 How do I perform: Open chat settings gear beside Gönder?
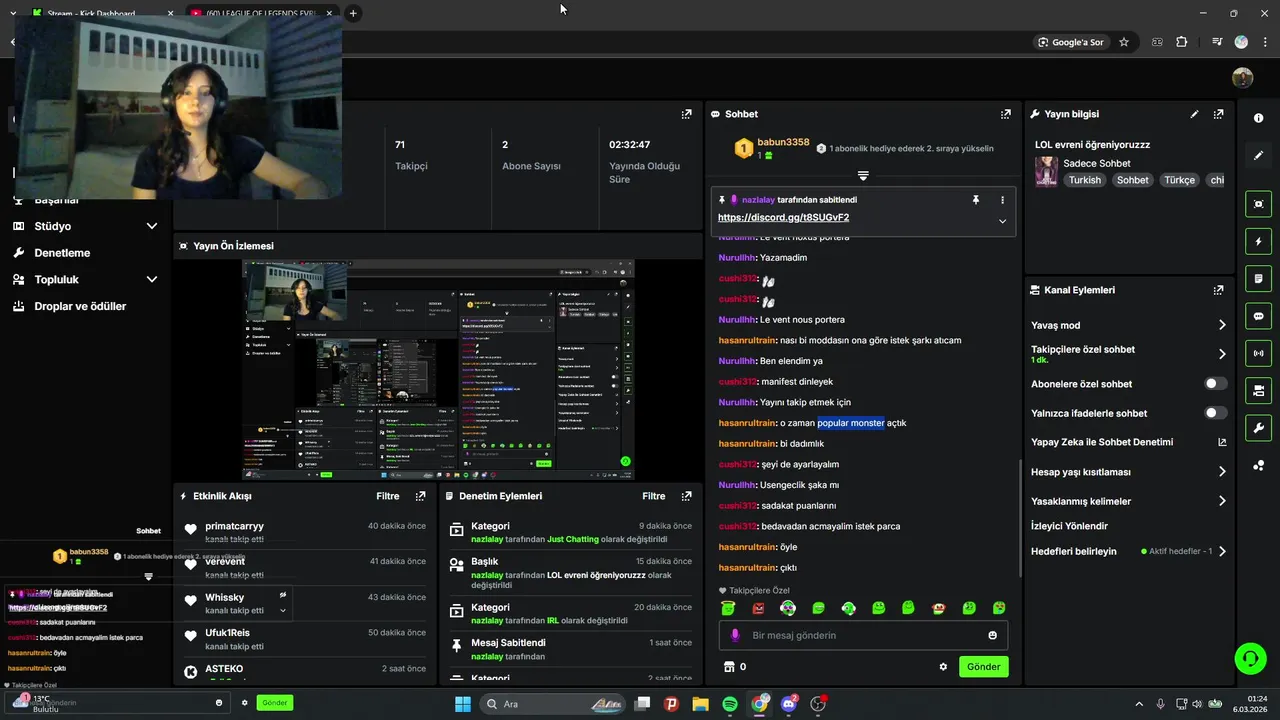click(942, 667)
